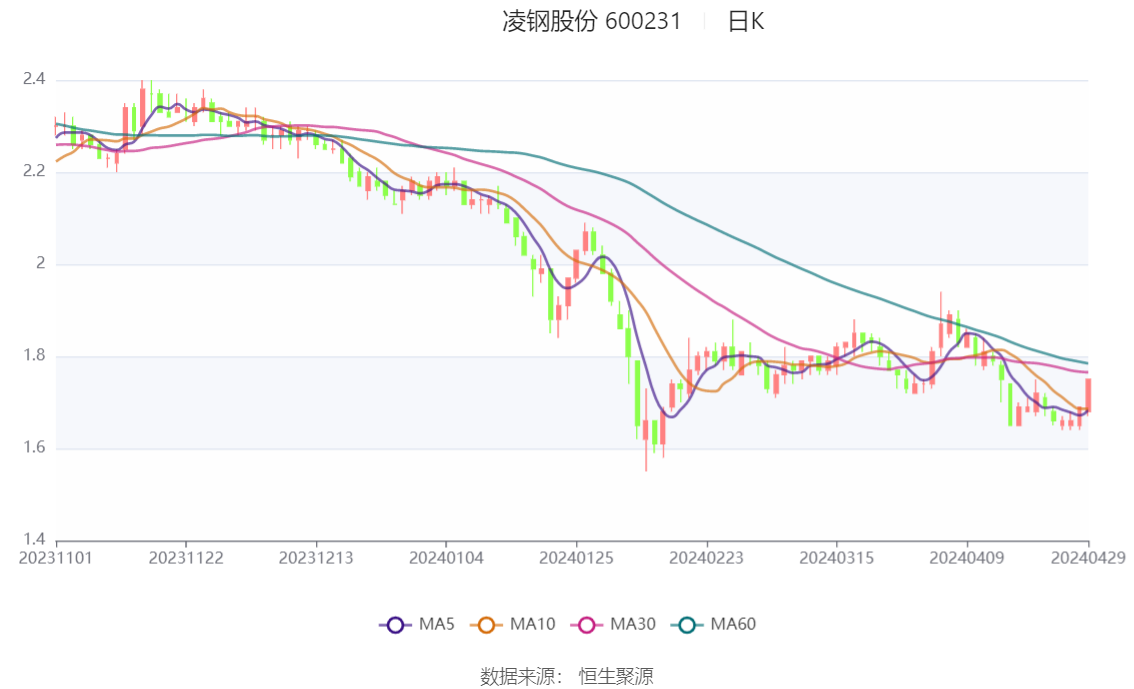
Task: Click the MA10 legend text
Action: 532,625
